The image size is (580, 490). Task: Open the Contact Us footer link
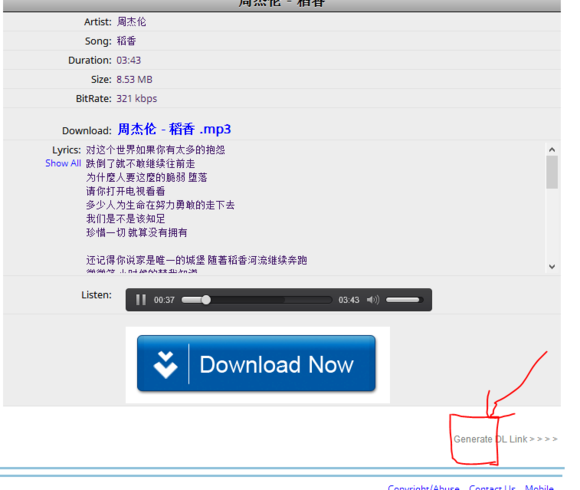[x=492, y=487]
